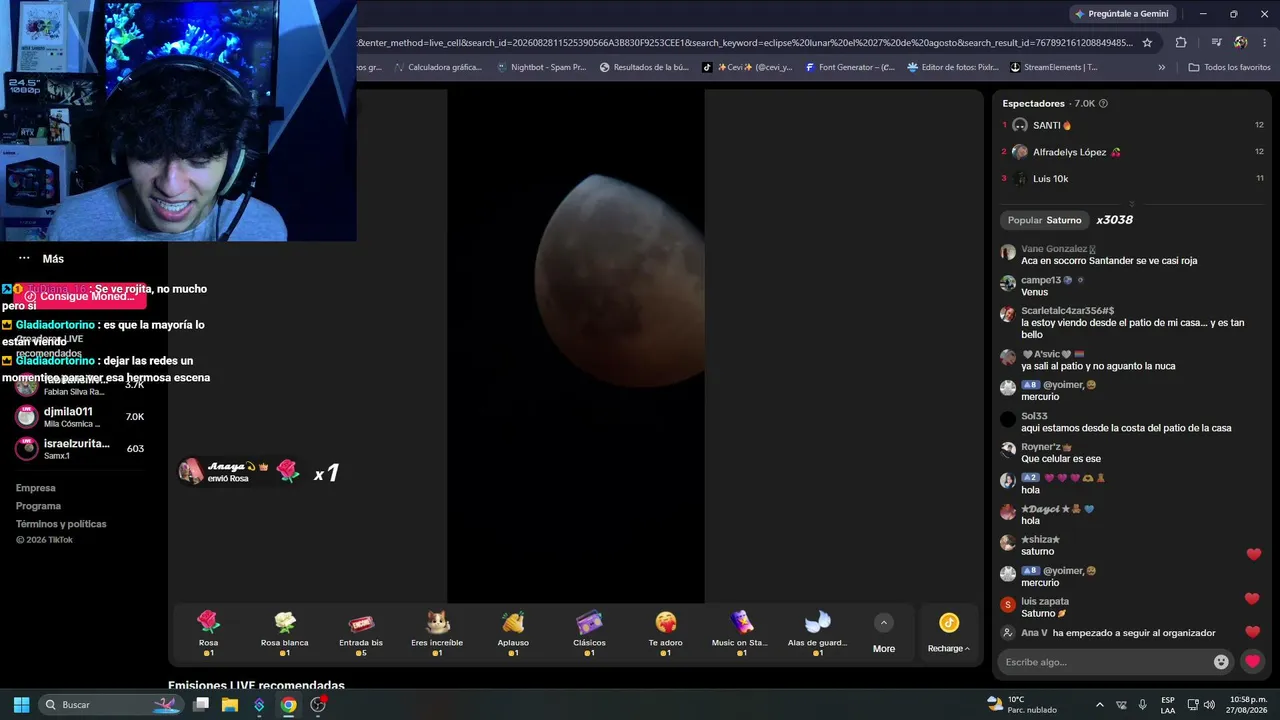
Task: Send the Eres increíble gift
Action: (x=437, y=634)
